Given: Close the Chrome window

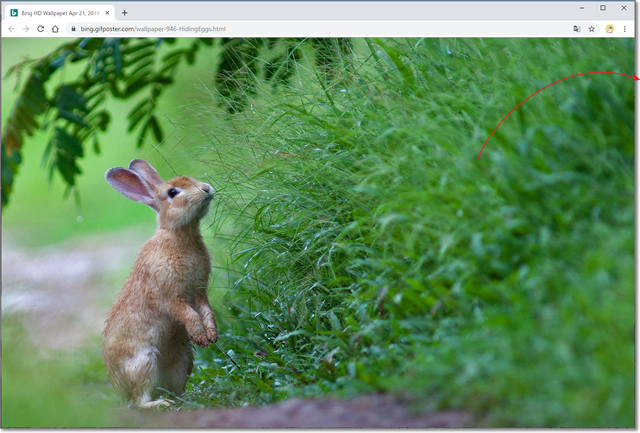Looking at the screenshot, I should click(x=626, y=8).
